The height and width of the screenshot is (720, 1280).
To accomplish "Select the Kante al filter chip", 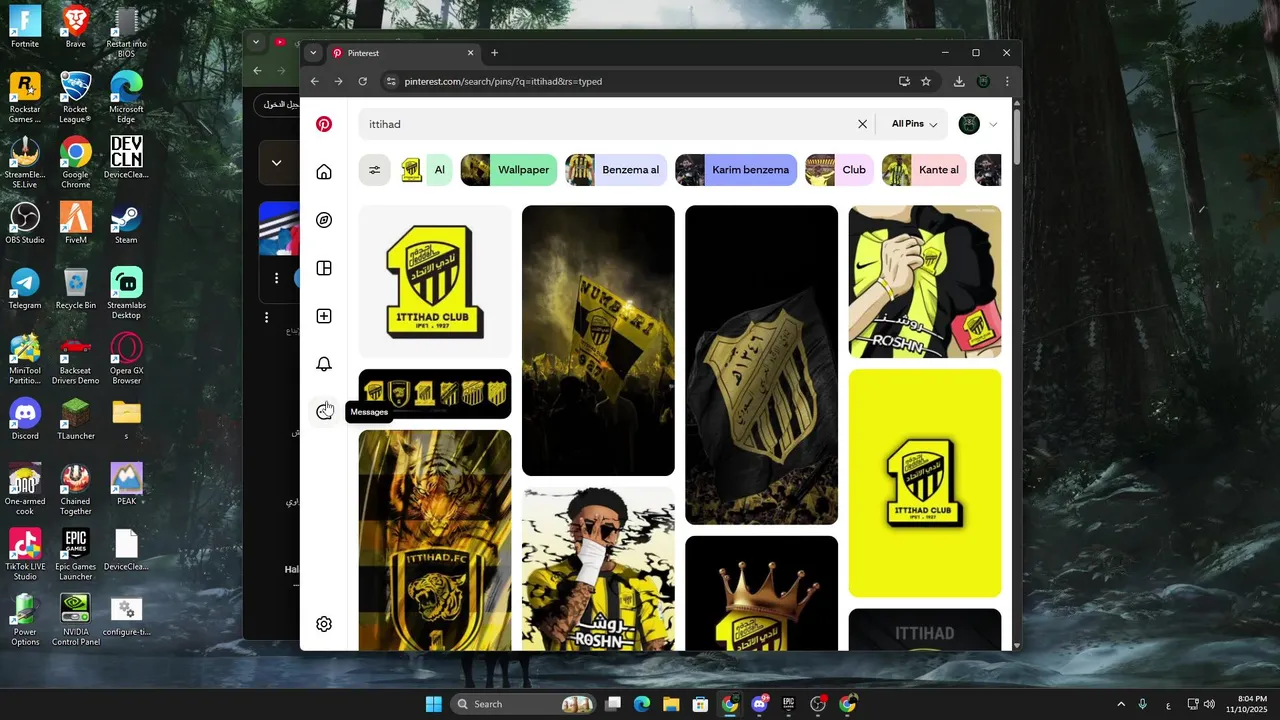I will click(x=924, y=170).
